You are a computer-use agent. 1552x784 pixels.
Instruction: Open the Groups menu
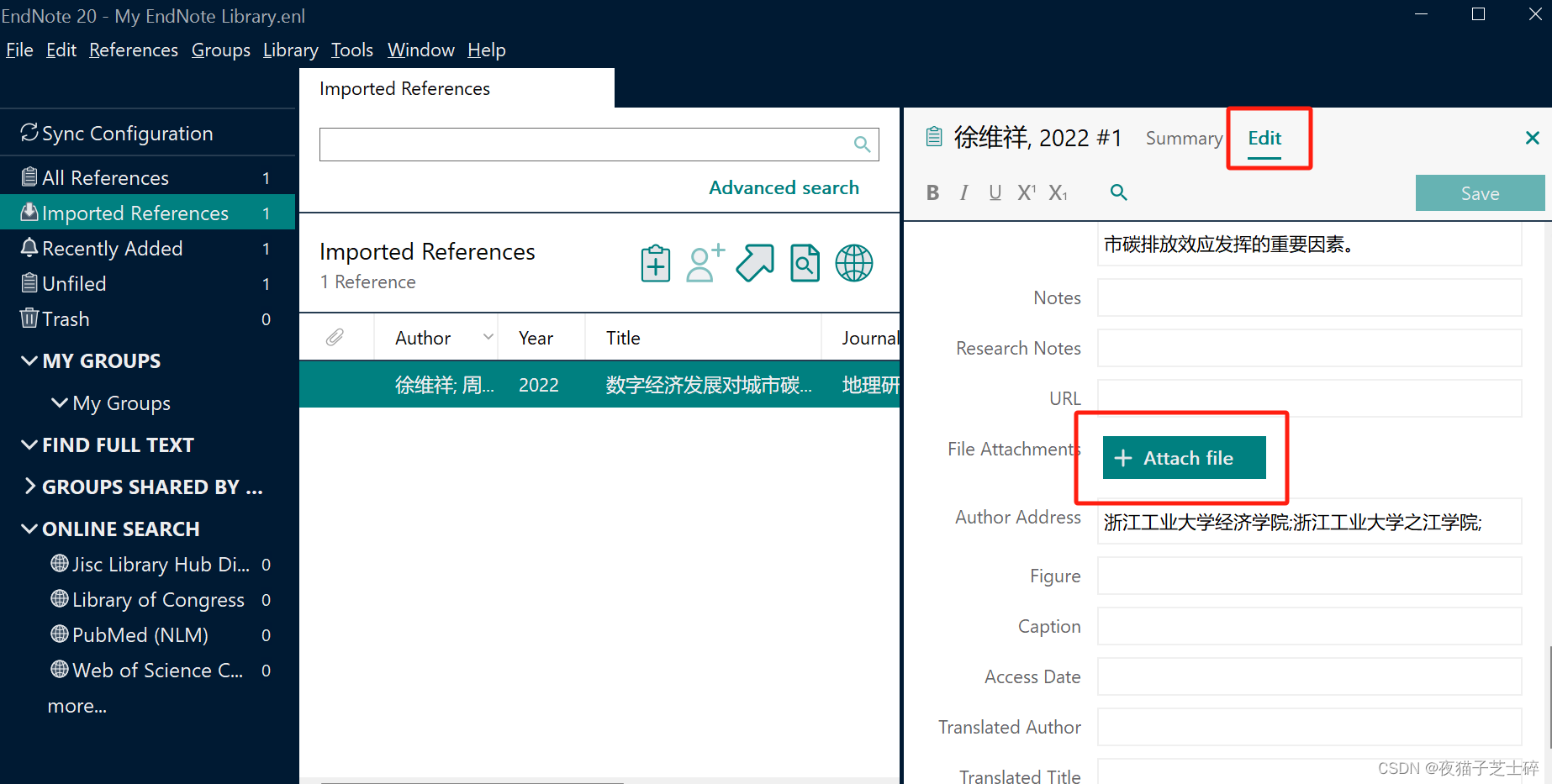tap(221, 50)
